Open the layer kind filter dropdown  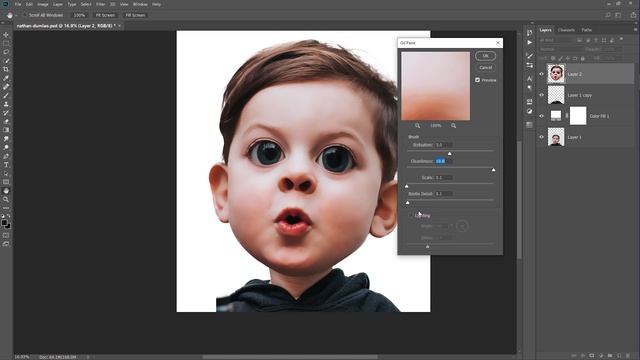tap(557, 40)
